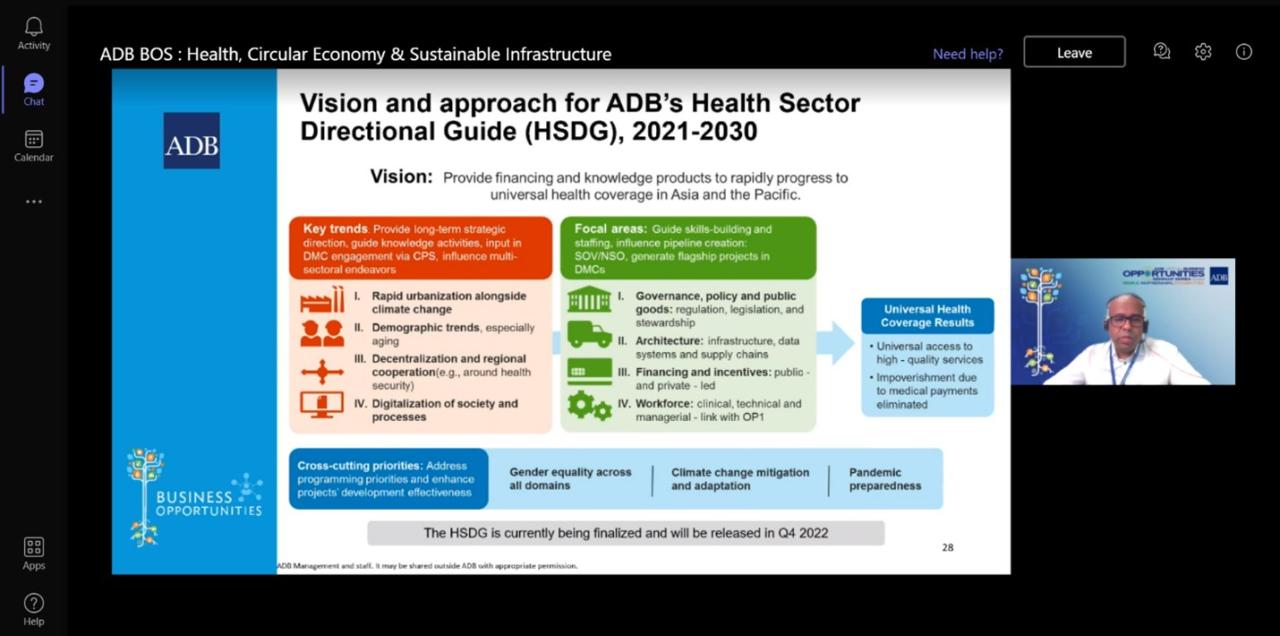Click 'Digitalization of society and processes' text
1280x636 pixels.
[x=444, y=410]
